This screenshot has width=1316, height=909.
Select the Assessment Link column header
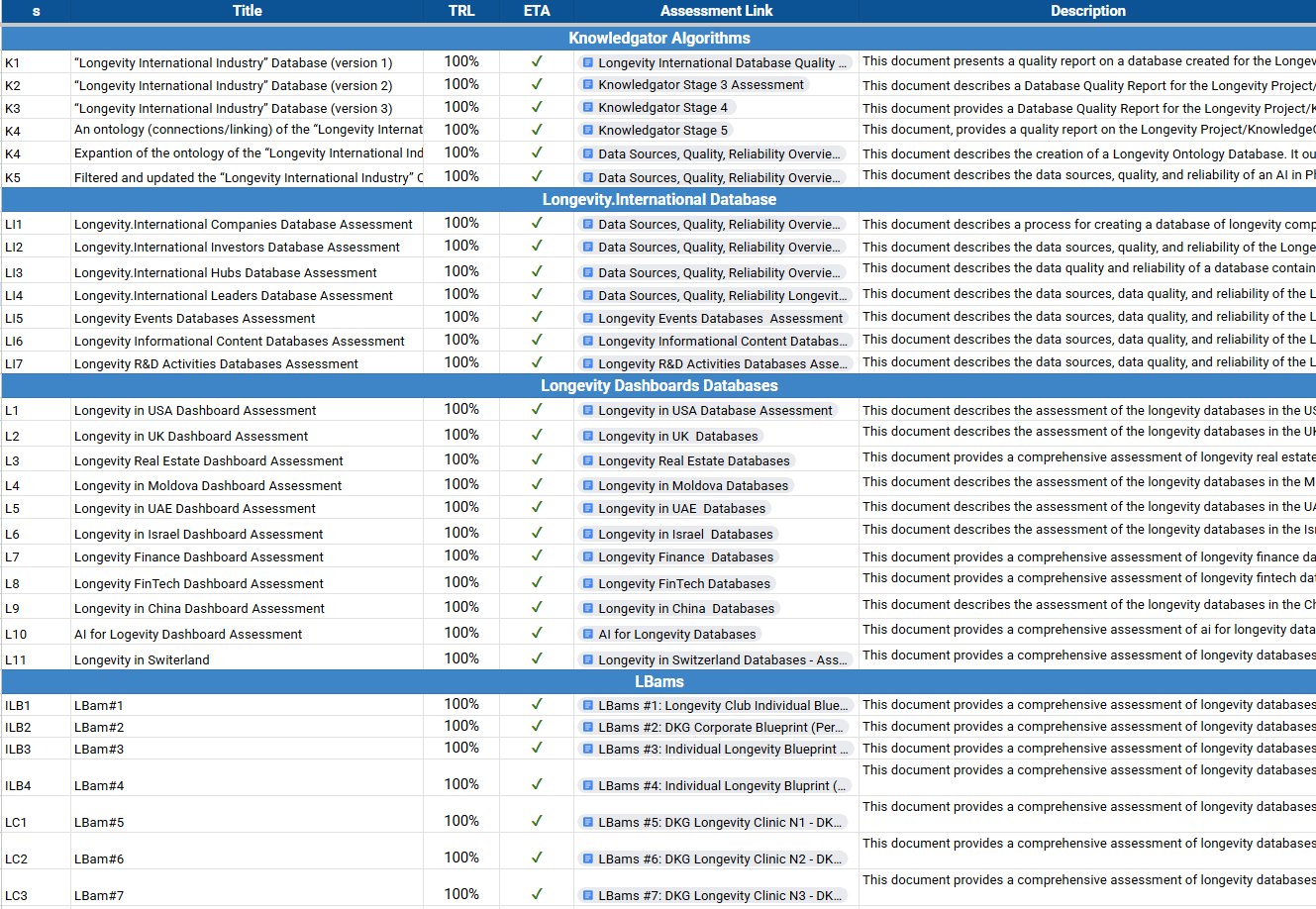pyautogui.click(x=716, y=11)
